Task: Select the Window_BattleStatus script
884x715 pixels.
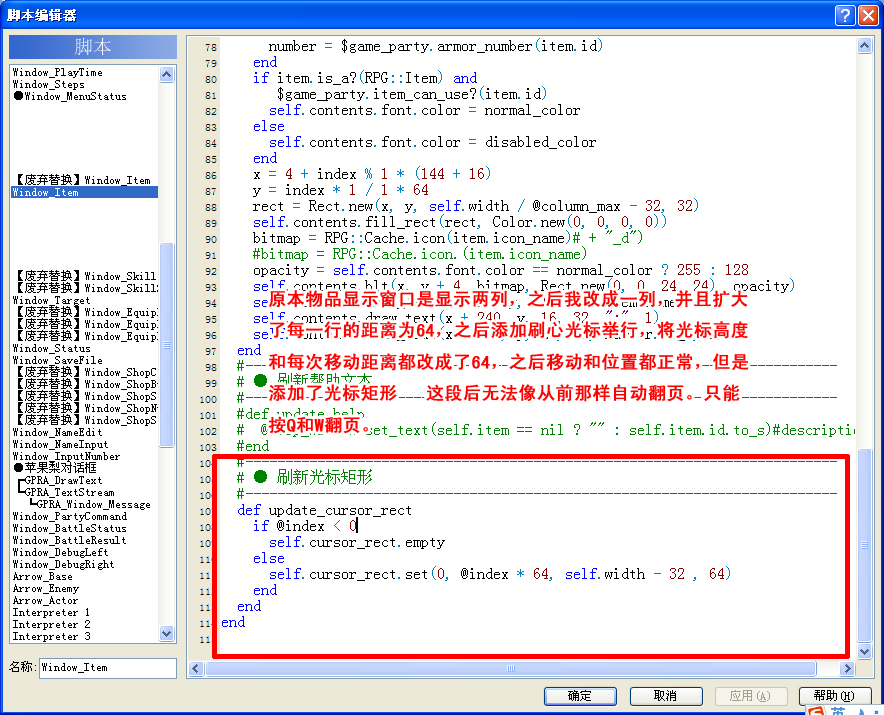Action: click(69, 528)
